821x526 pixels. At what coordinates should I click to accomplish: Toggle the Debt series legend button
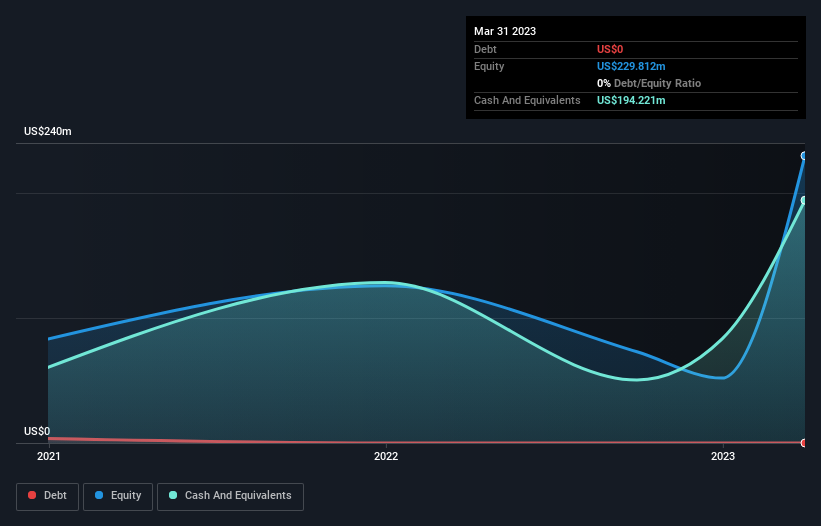(47, 496)
